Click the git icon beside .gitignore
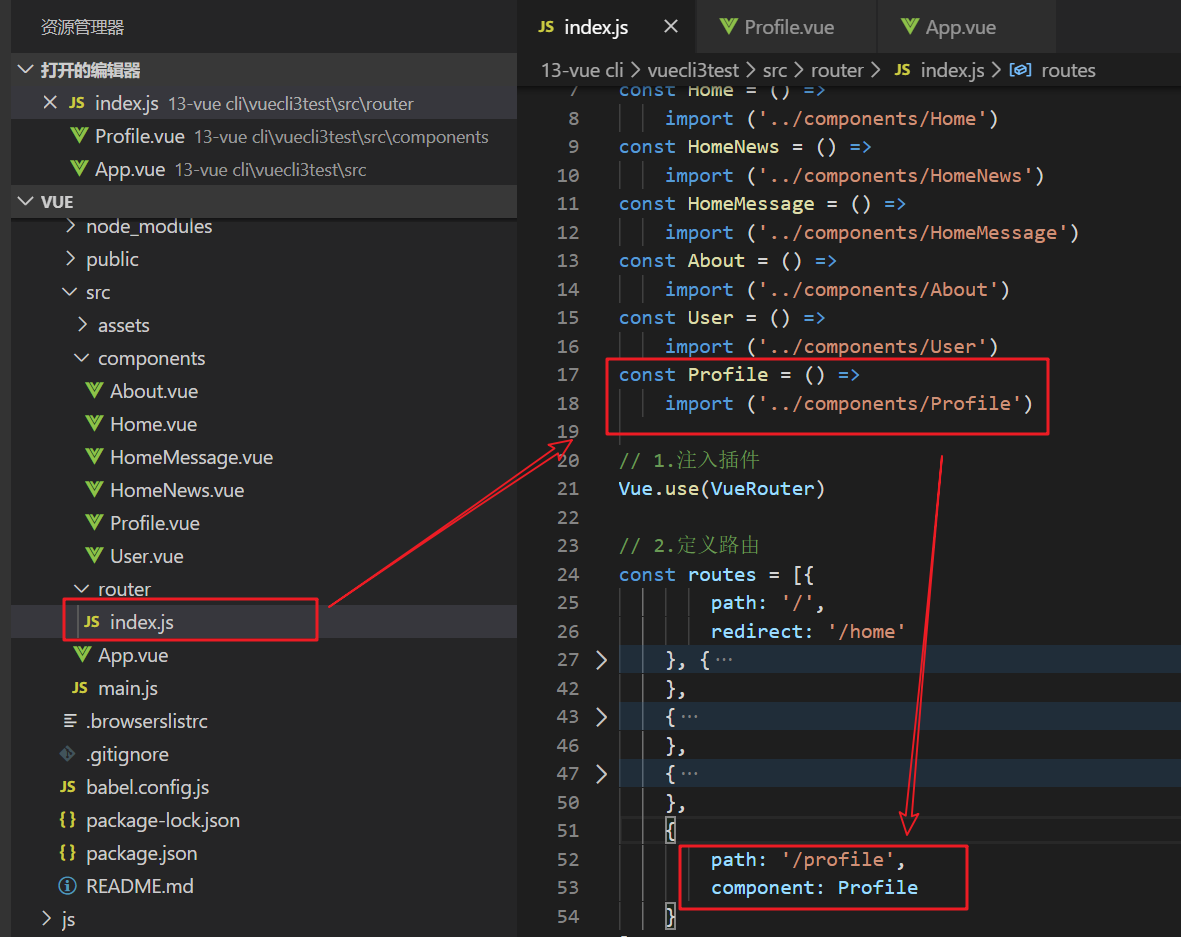The height and width of the screenshot is (937, 1181). 68,754
